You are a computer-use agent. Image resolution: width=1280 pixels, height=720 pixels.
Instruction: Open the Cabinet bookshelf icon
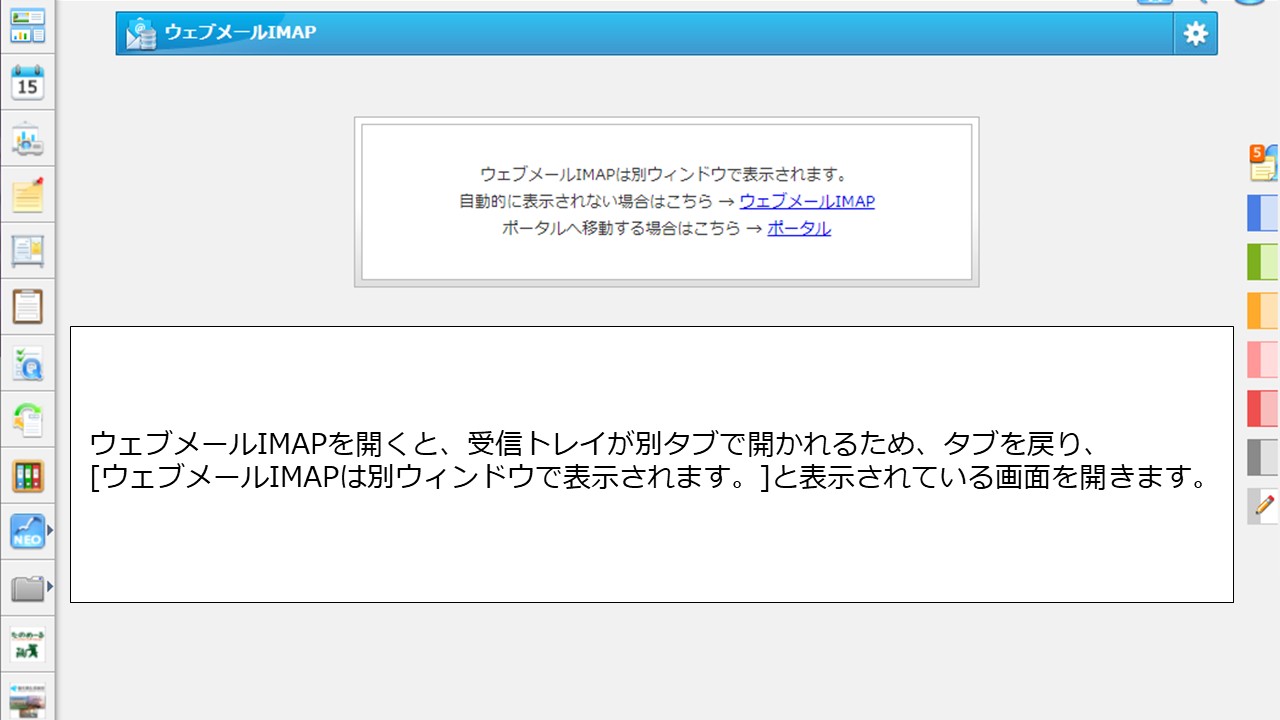[x=27, y=475]
